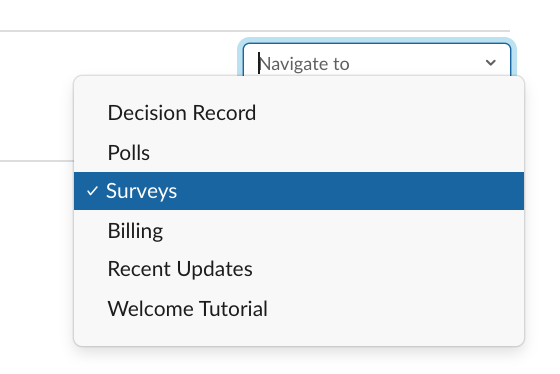
Task: Go to the Polls page option
Action: (x=299, y=153)
